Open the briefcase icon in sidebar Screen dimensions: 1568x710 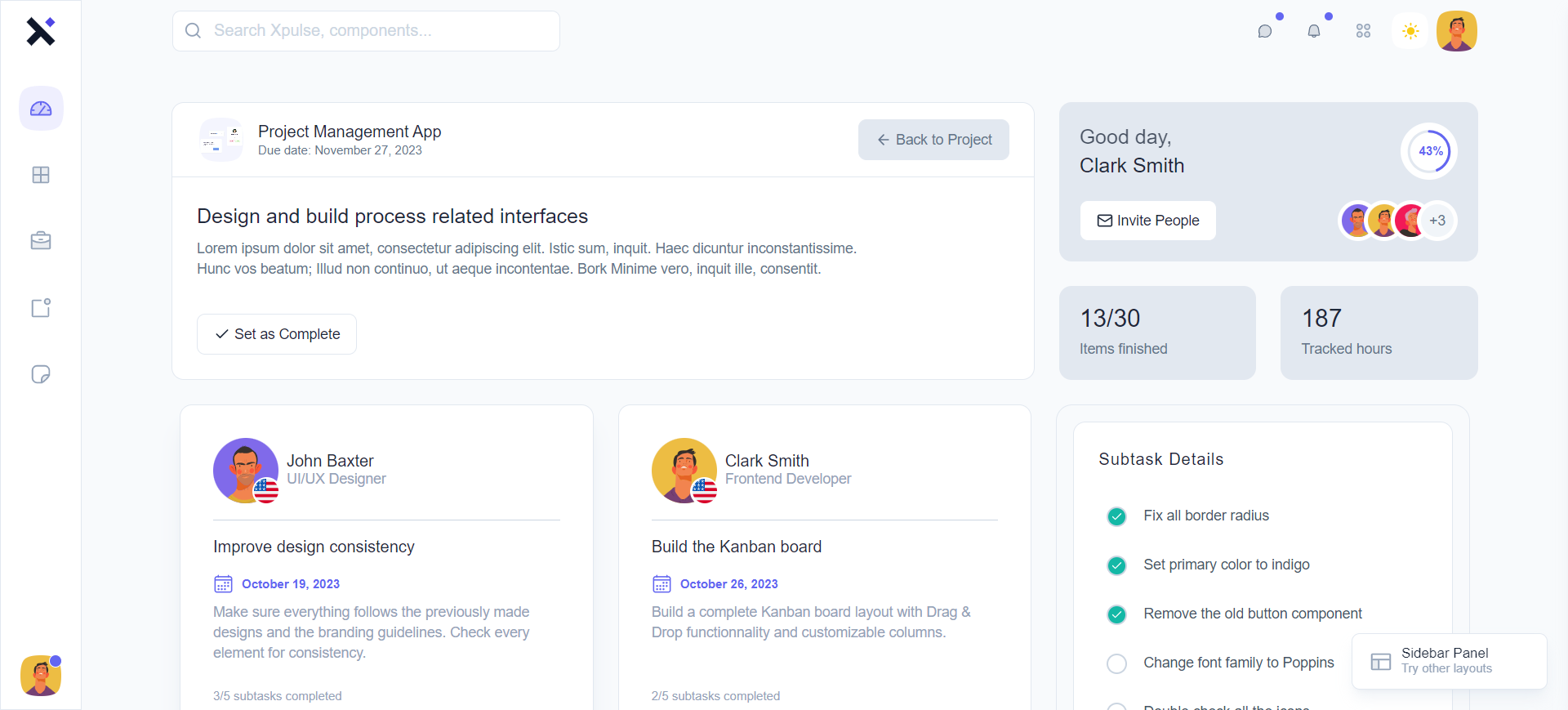(x=41, y=241)
